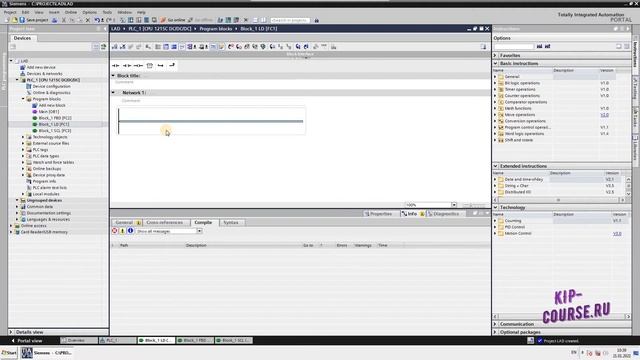
Task: Expand Timer operations folder
Action: coord(496,89)
